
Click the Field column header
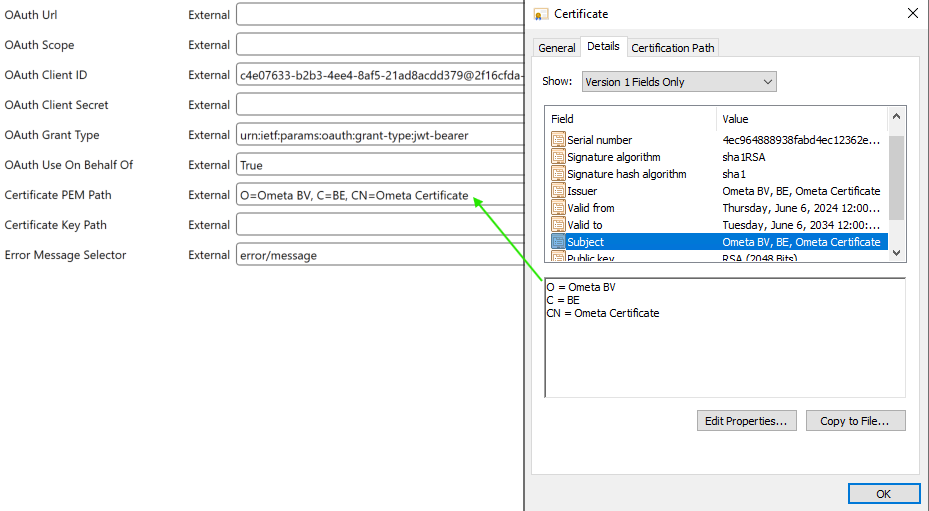tap(630, 119)
